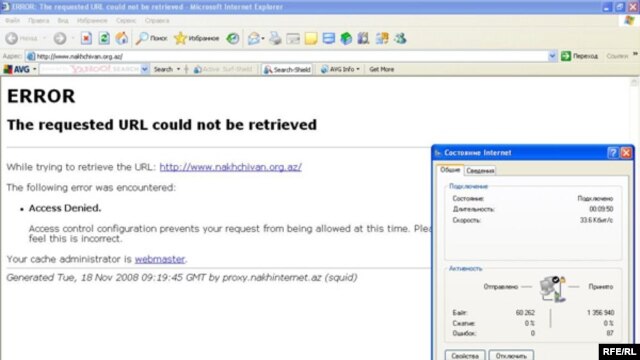Click the Свойства button
The image size is (640, 360).
pos(465,356)
